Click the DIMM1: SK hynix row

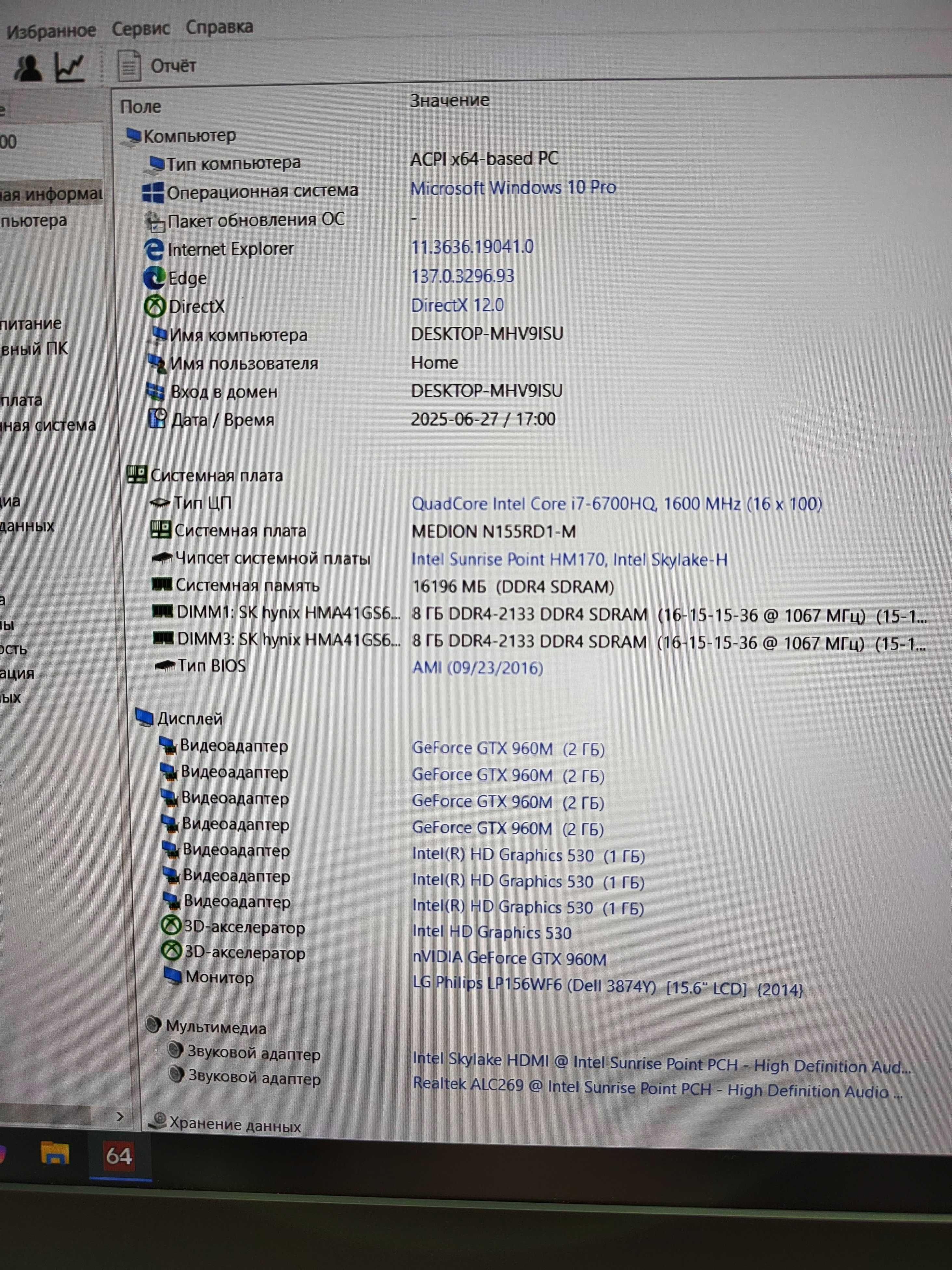click(539, 614)
